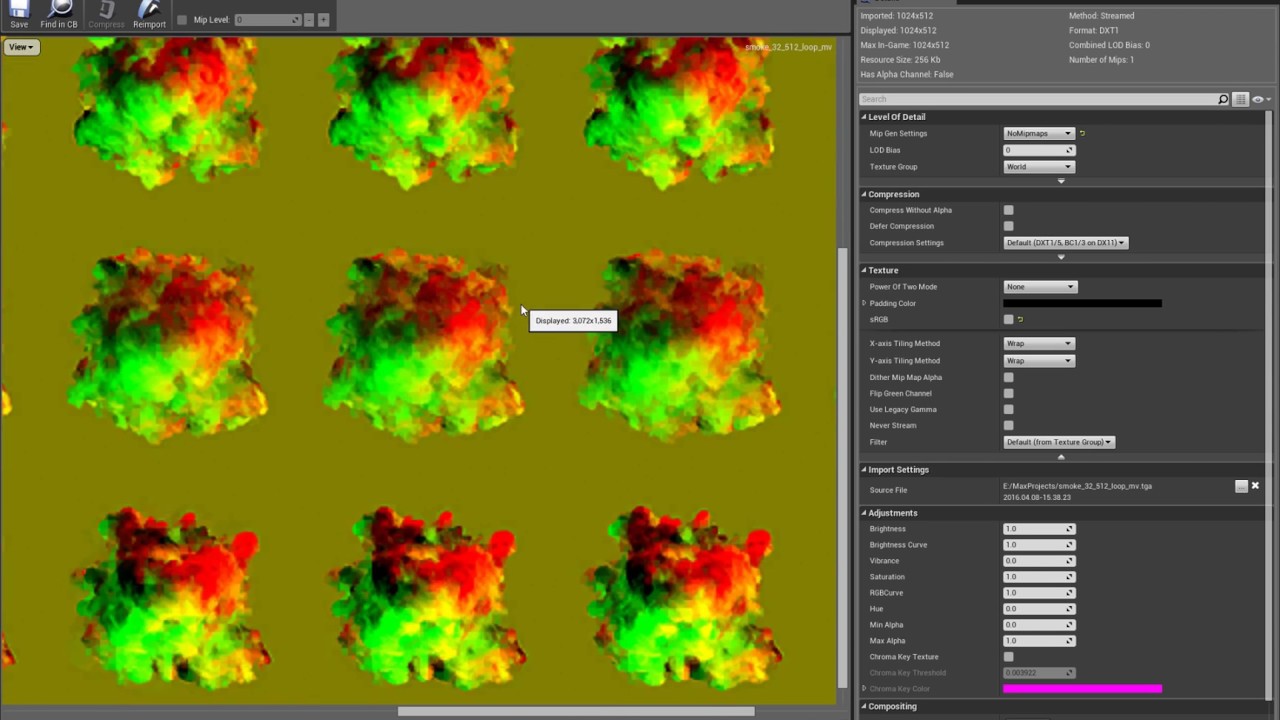Click the Save icon in the toolbar
Viewport: 1280px width, 720px height.
click(x=18, y=14)
